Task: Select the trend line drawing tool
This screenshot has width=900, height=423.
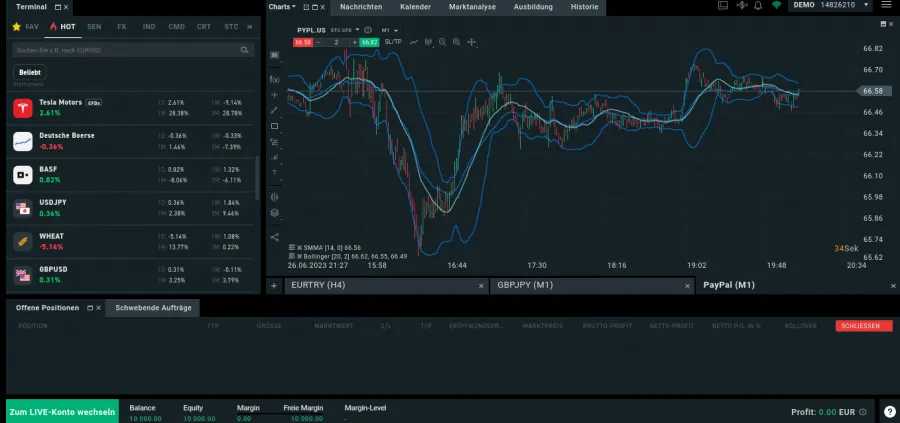Action: [274, 110]
